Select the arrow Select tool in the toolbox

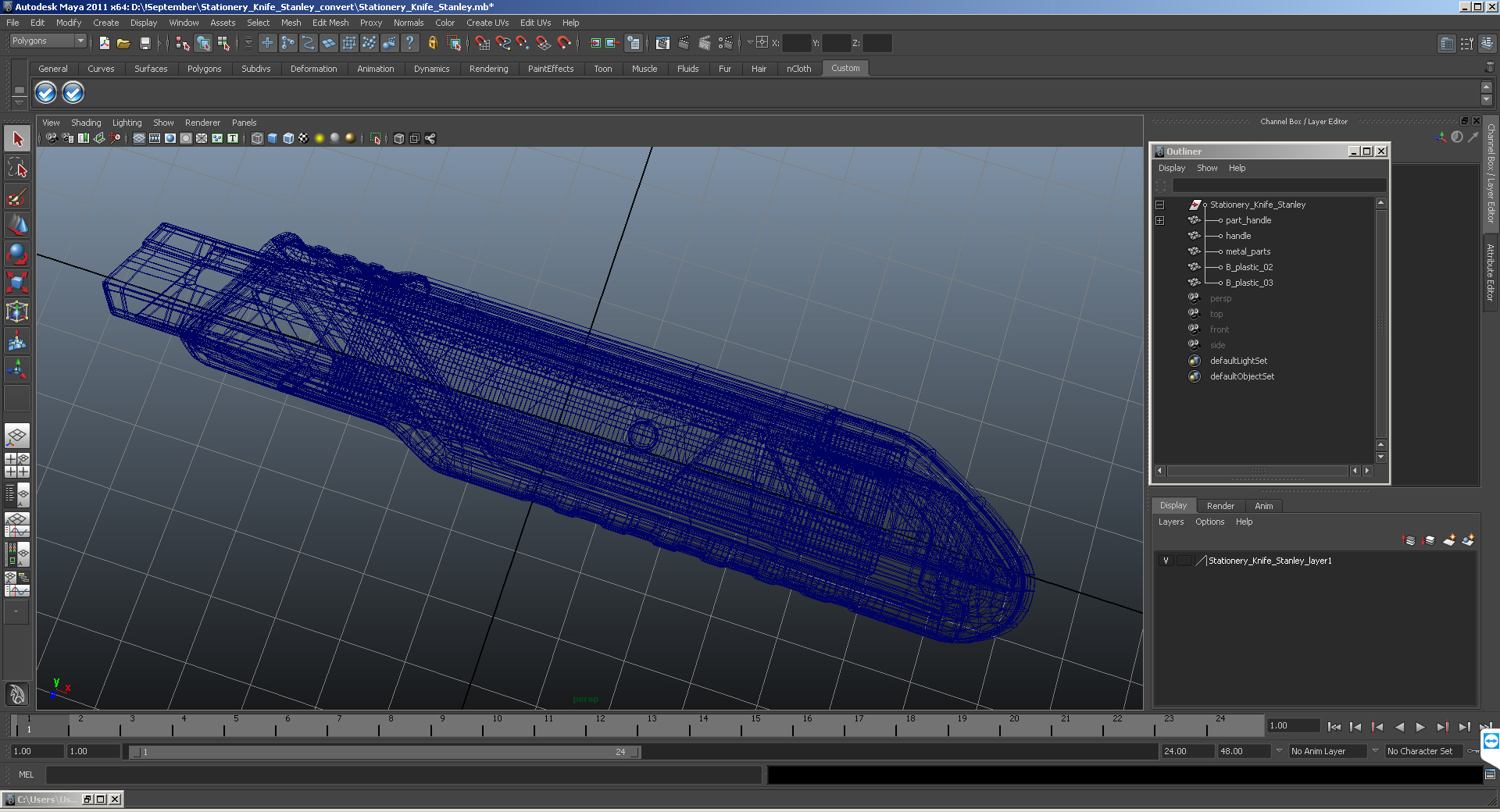pyautogui.click(x=17, y=139)
